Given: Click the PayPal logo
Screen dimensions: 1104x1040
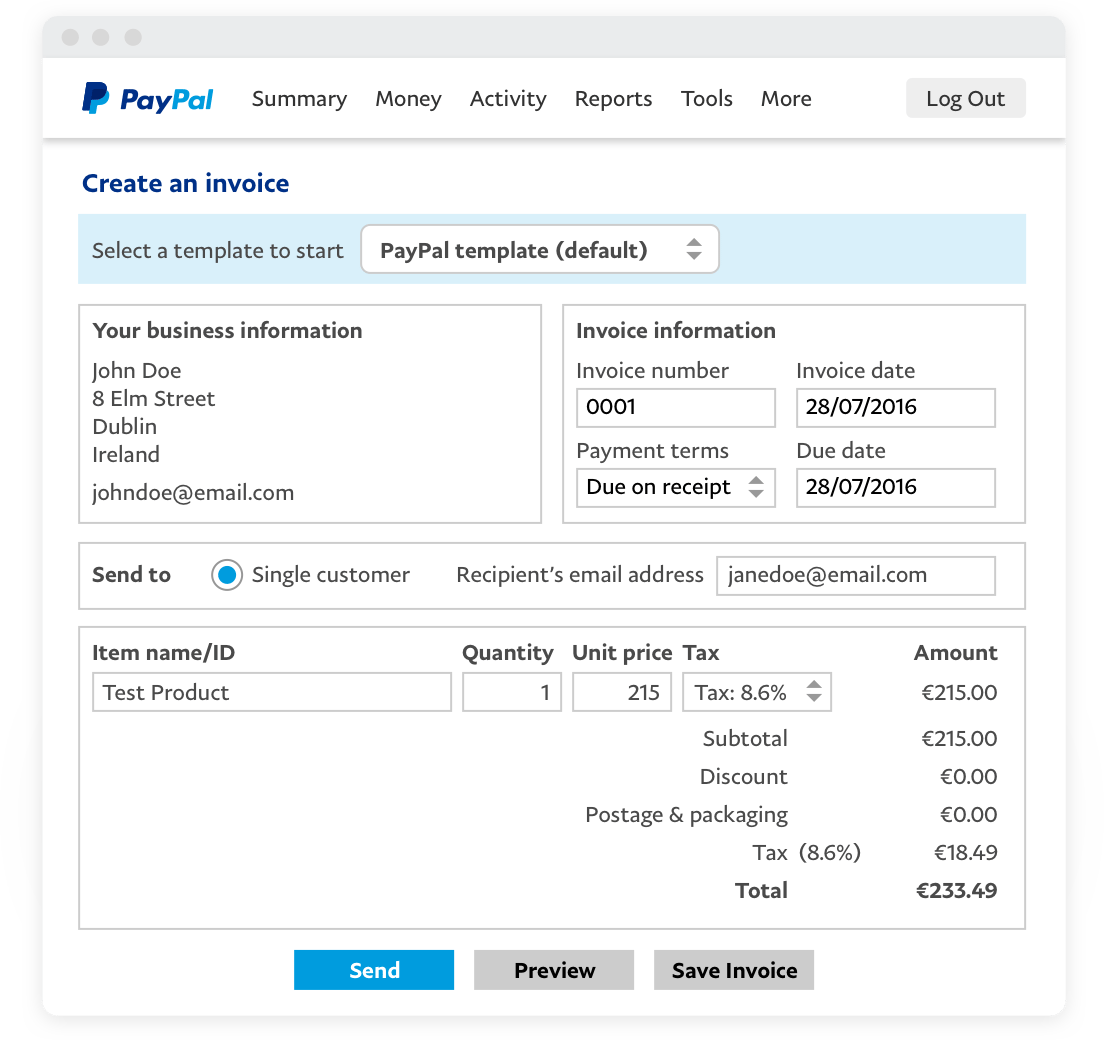Looking at the screenshot, I should coord(148,99).
